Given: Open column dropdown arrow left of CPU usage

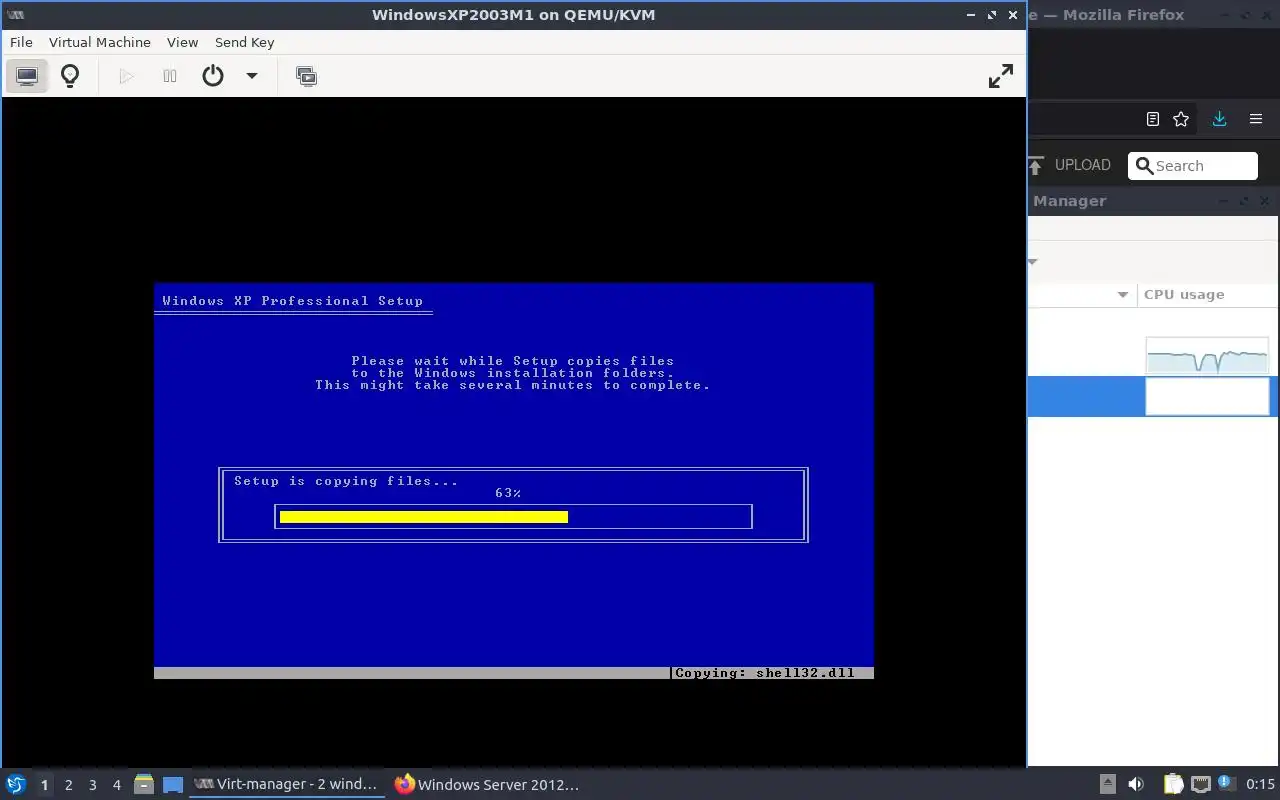Looking at the screenshot, I should coord(1122,295).
